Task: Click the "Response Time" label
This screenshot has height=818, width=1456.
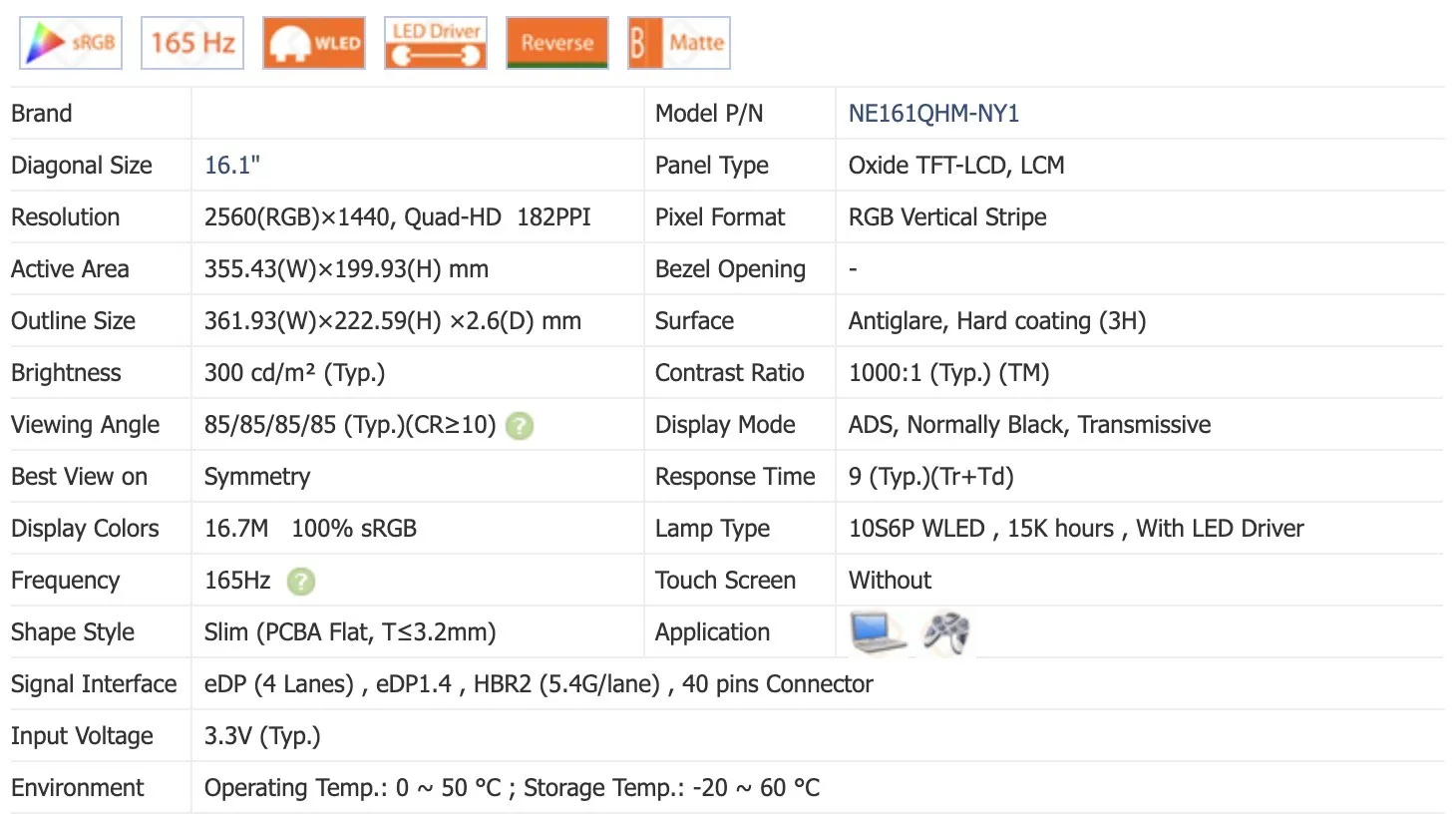Action: point(735,477)
